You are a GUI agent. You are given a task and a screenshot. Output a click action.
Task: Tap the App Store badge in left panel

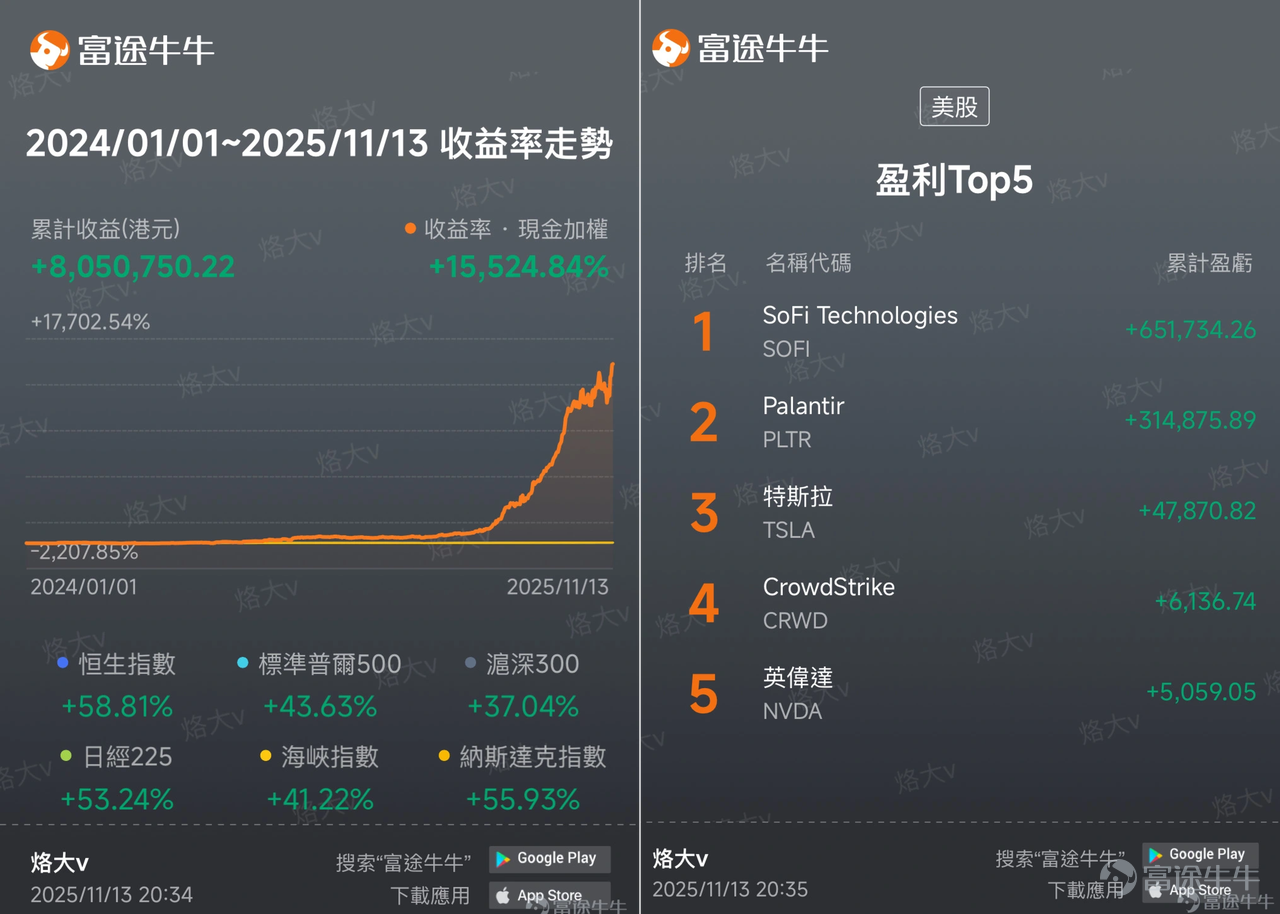[549, 895]
